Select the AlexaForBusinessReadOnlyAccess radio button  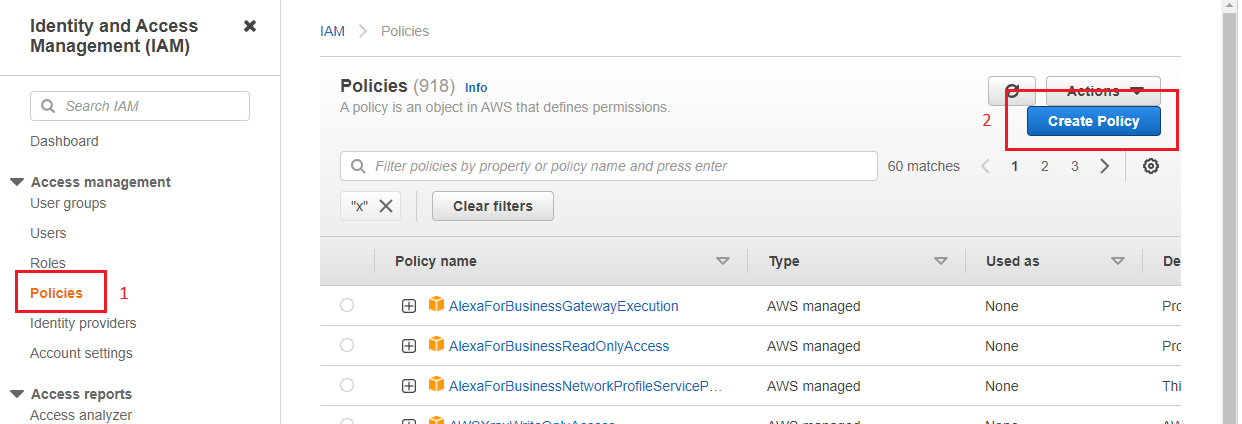347,345
